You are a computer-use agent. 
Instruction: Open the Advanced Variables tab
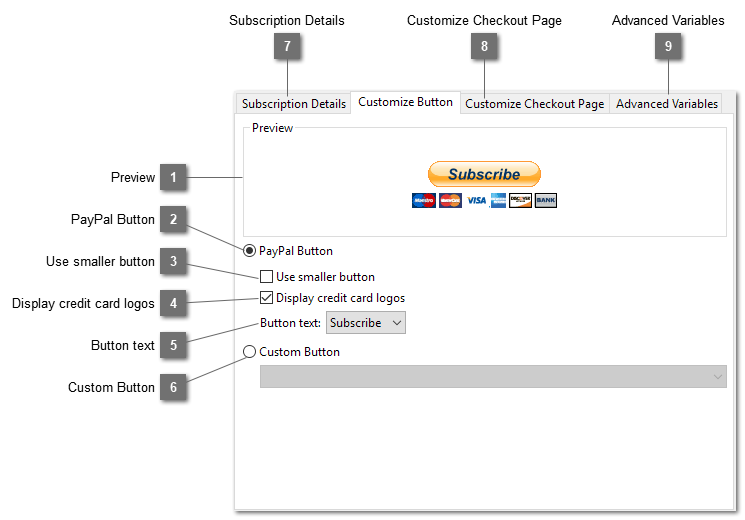tap(666, 104)
